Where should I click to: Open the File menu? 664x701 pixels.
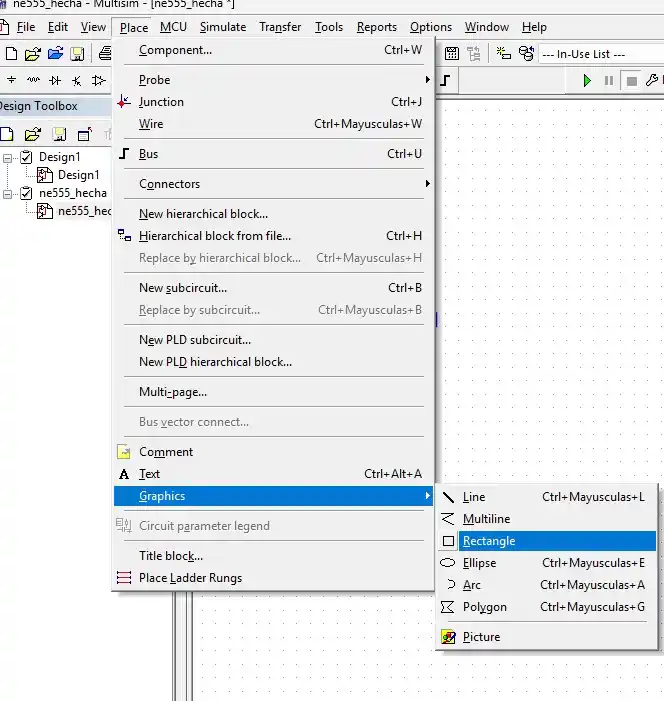25,27
